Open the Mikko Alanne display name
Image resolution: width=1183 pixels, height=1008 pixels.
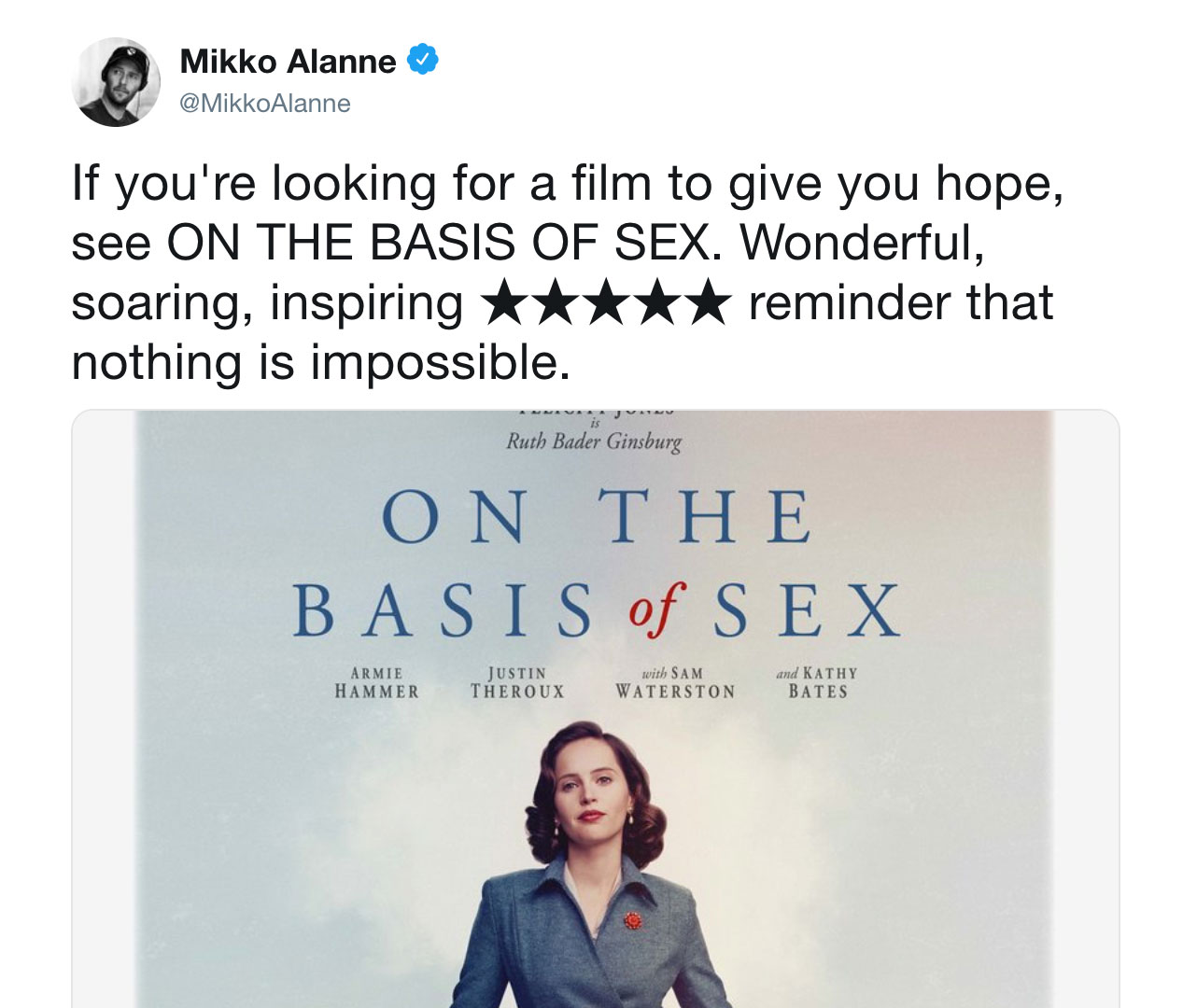(x=288, y=61)
